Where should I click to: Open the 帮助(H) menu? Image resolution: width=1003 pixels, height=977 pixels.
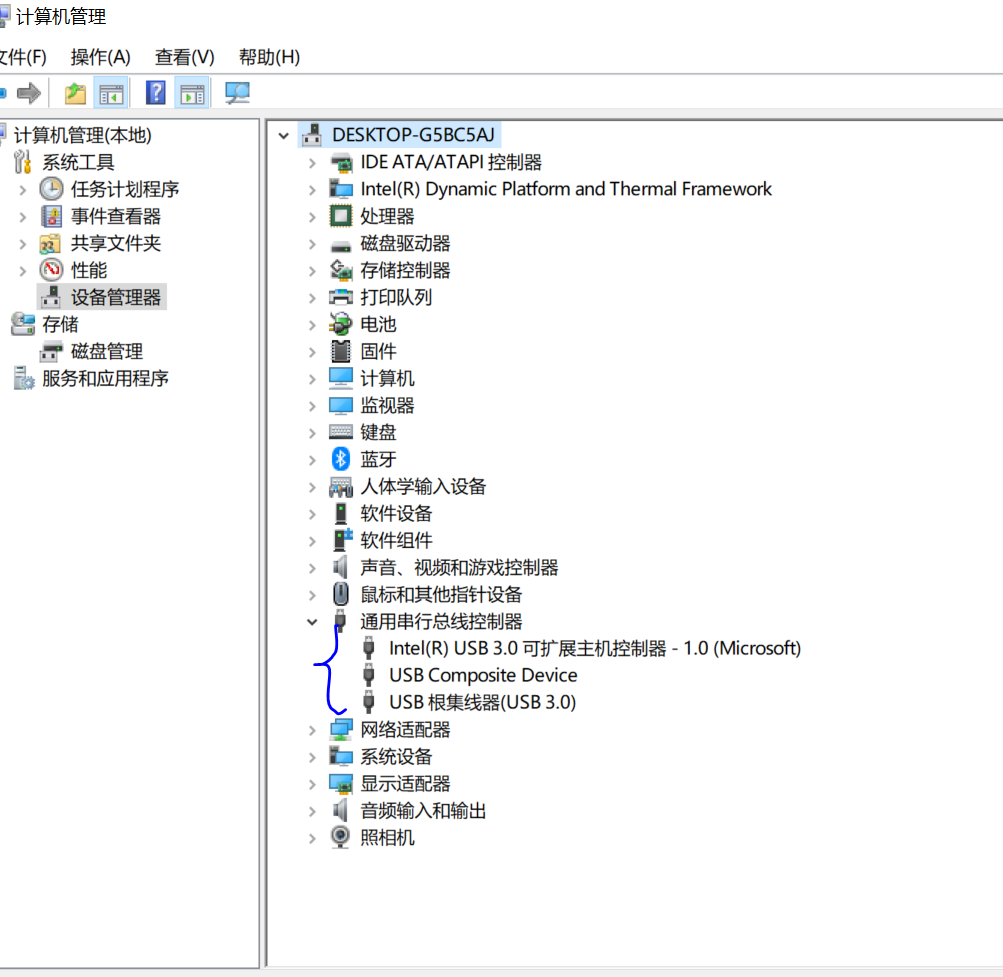269,57
